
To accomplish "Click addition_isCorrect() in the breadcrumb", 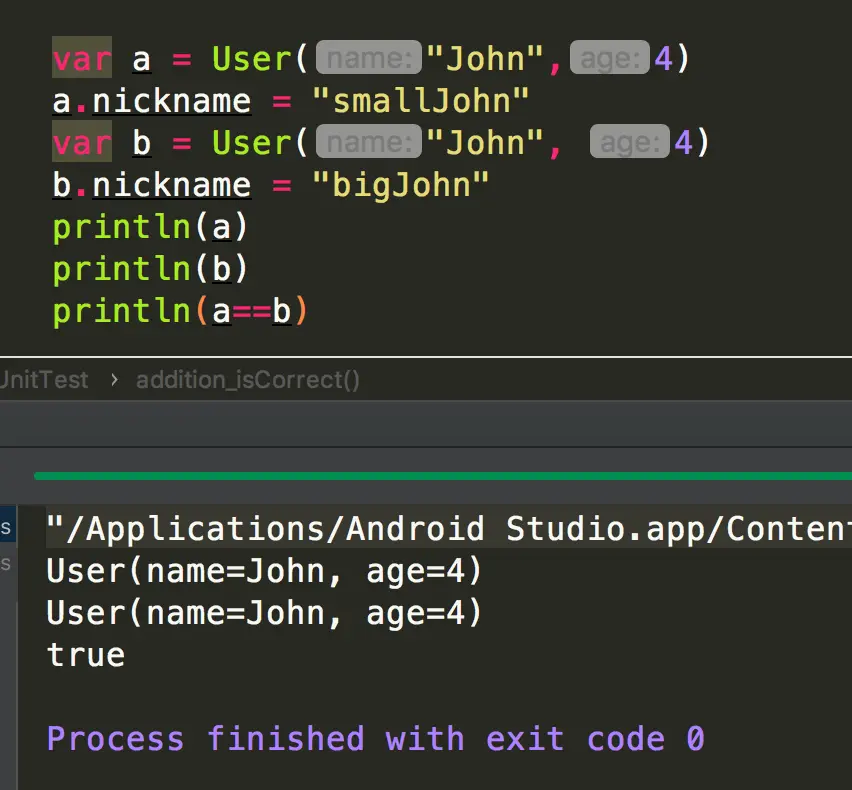I will (248, 380).
